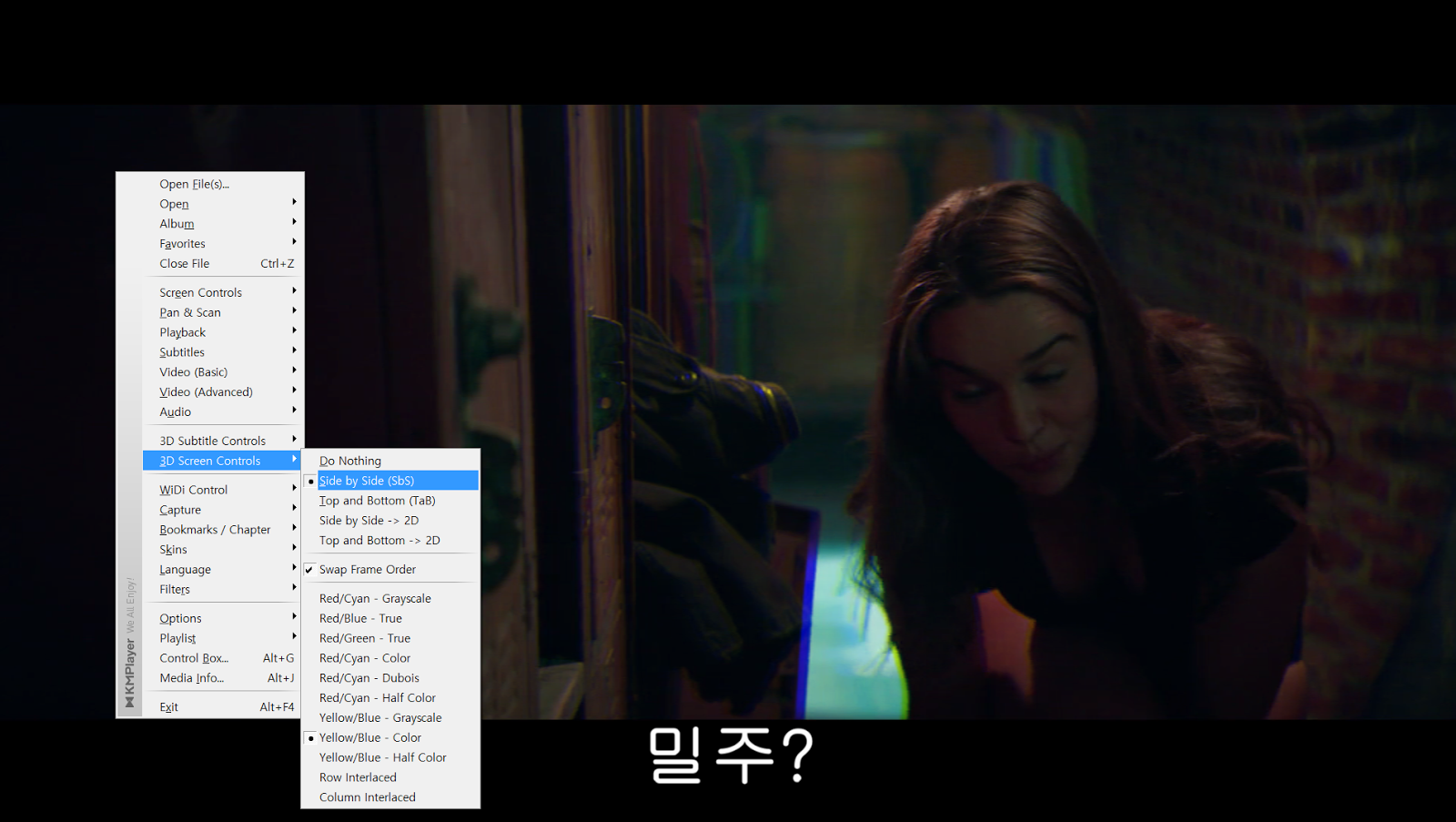Select Top and Bottom (TaB) mode

(x=390, y=501)
